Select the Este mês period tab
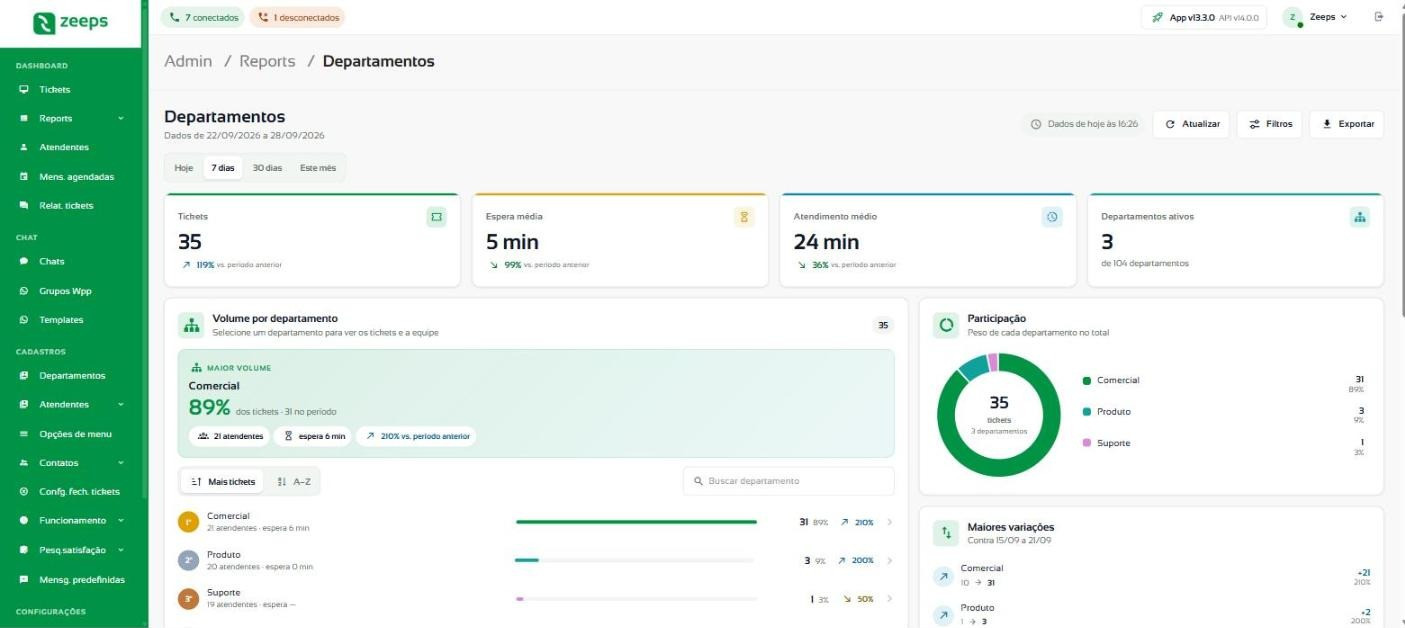1405x628 pixels. [318, 168]
